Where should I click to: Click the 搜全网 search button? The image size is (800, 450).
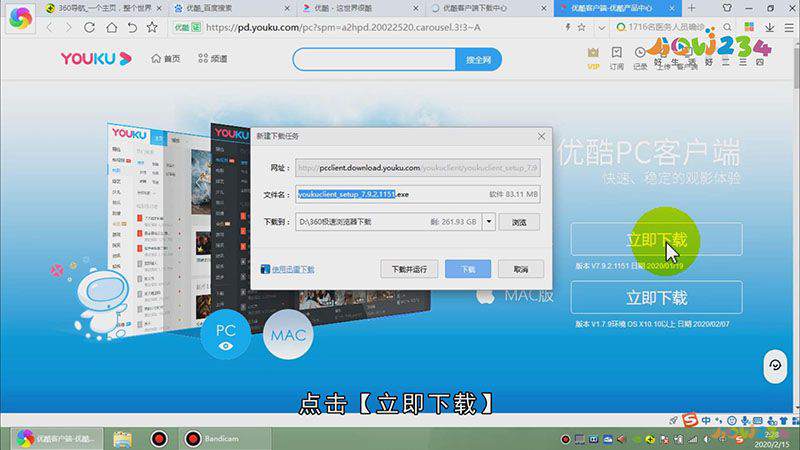[478, 60]
